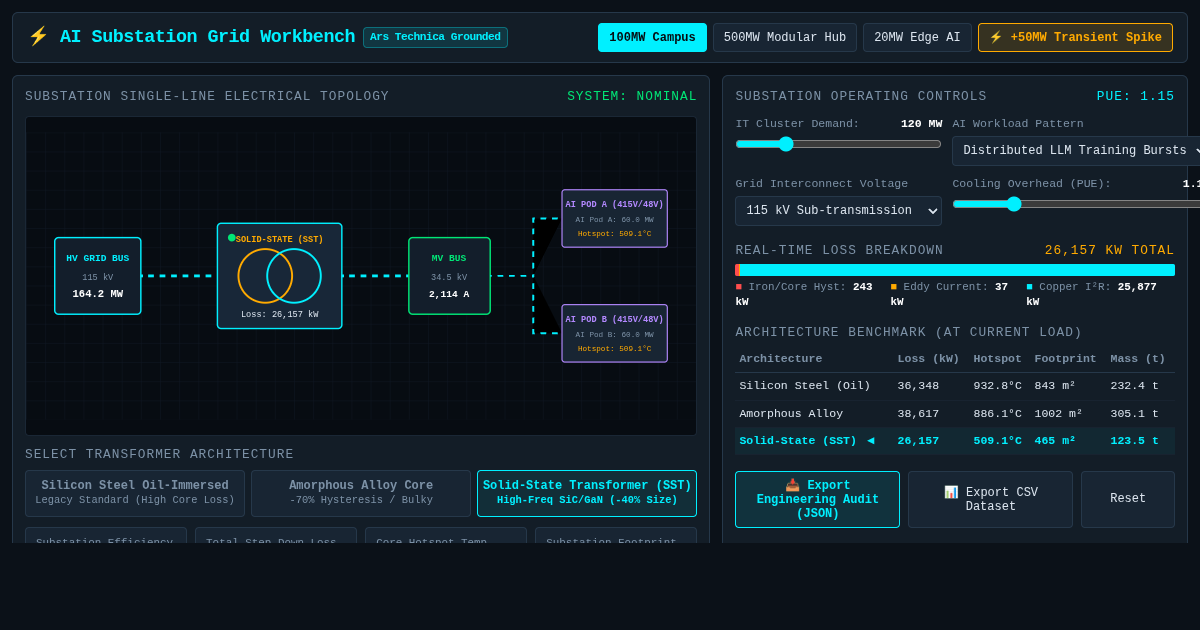Click the 509.1°C SST hotspot cell
This screenshot has width=1200, height=630.
[x=997, y=441]
